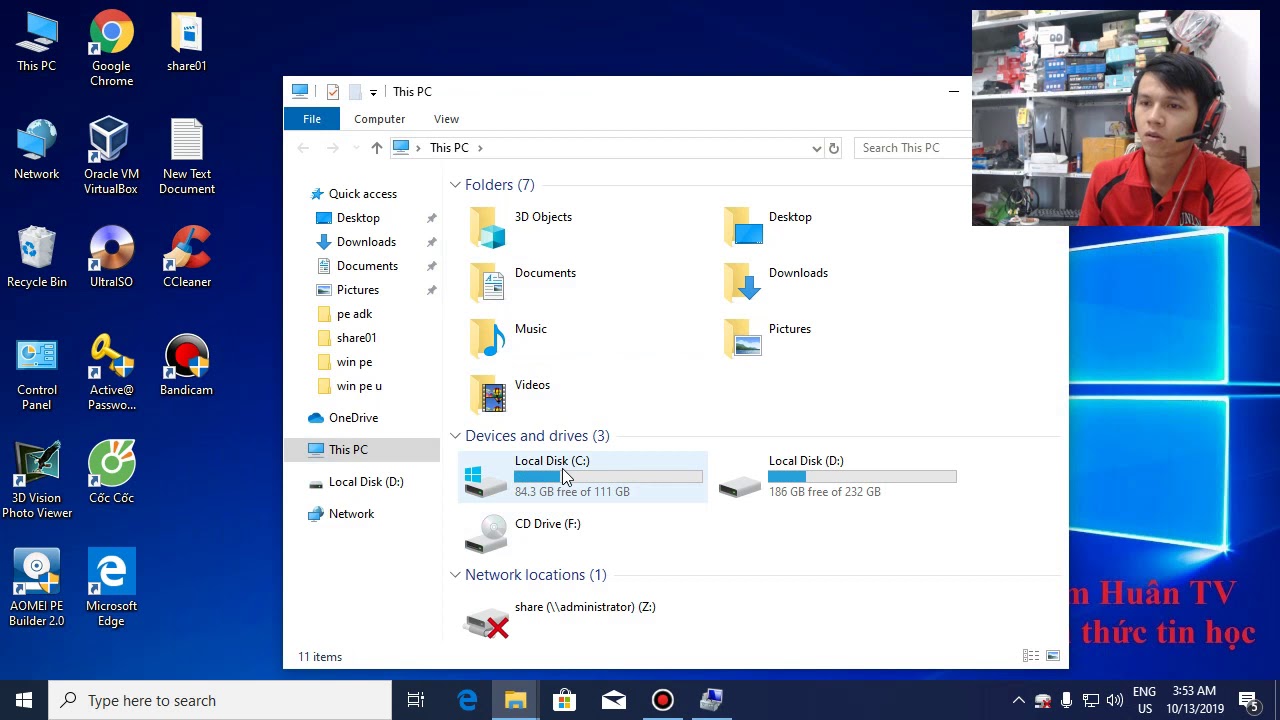Open the win pe u folder in sidebar

pyautogui.click(x=359, y=386)
